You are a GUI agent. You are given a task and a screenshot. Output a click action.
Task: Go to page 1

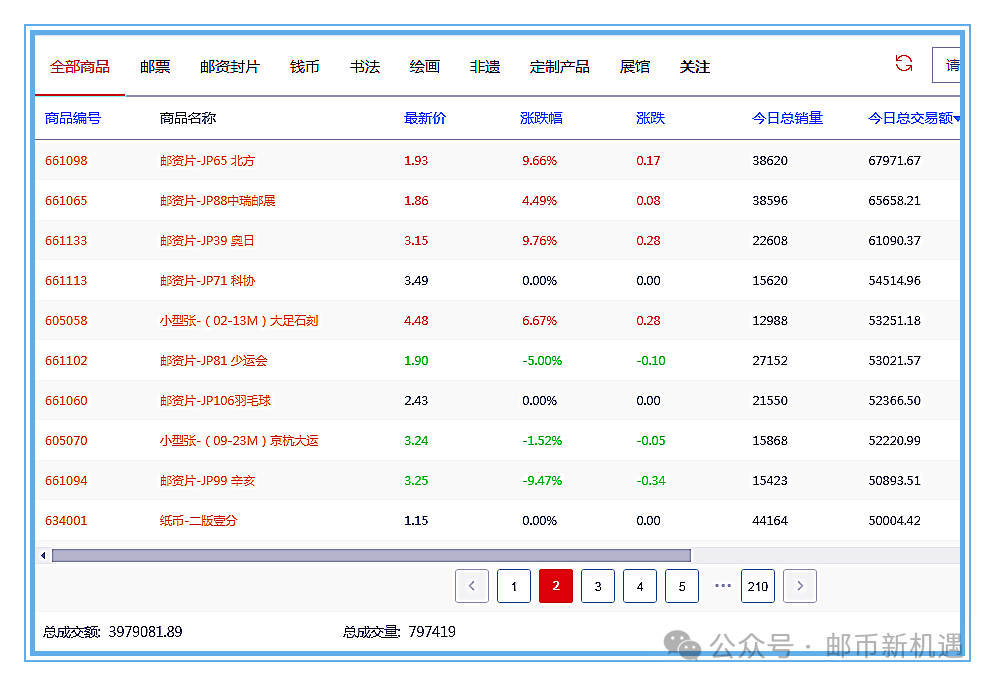[514, 586]
